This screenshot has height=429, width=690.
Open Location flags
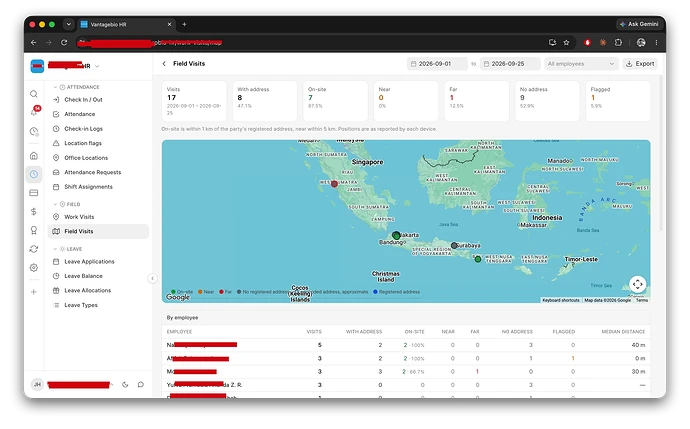click(98, 143)
